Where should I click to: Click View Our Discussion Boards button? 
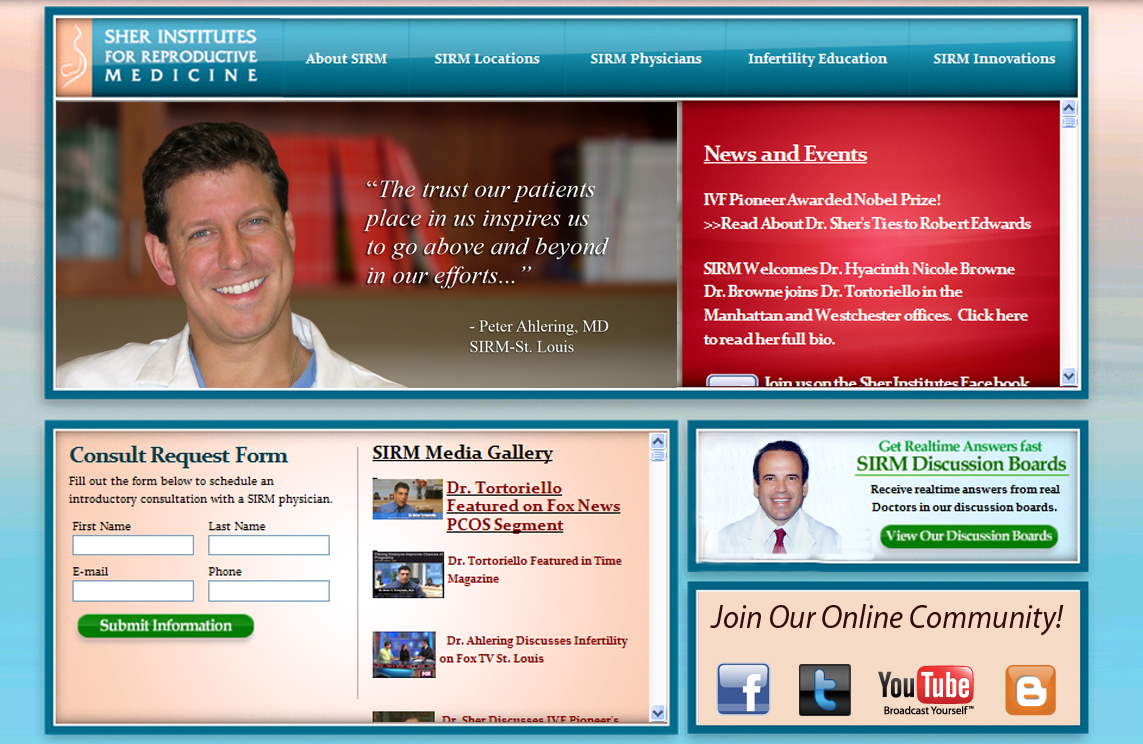click(x=969, y=536)
